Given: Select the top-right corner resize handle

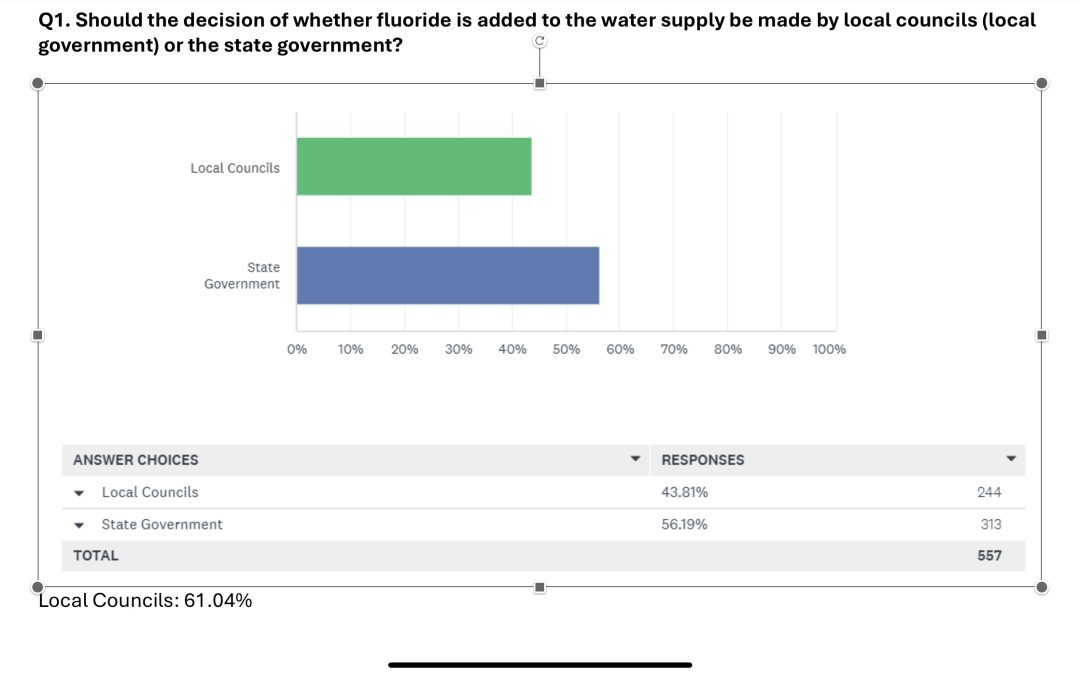Looking at the screenshot, I should (1042, 83).
